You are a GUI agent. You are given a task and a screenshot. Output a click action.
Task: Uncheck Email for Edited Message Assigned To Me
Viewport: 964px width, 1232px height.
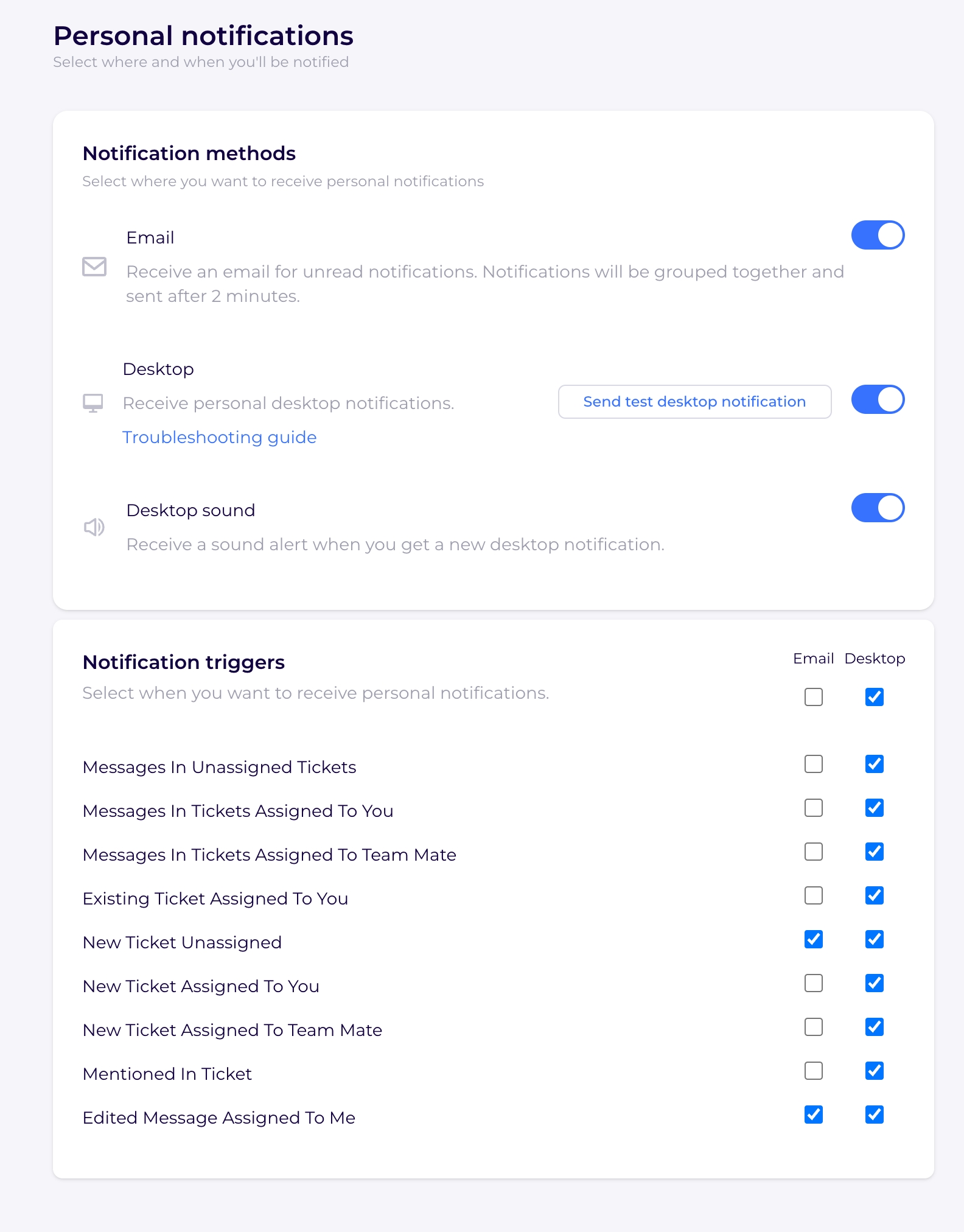(x=813, y=1115)
